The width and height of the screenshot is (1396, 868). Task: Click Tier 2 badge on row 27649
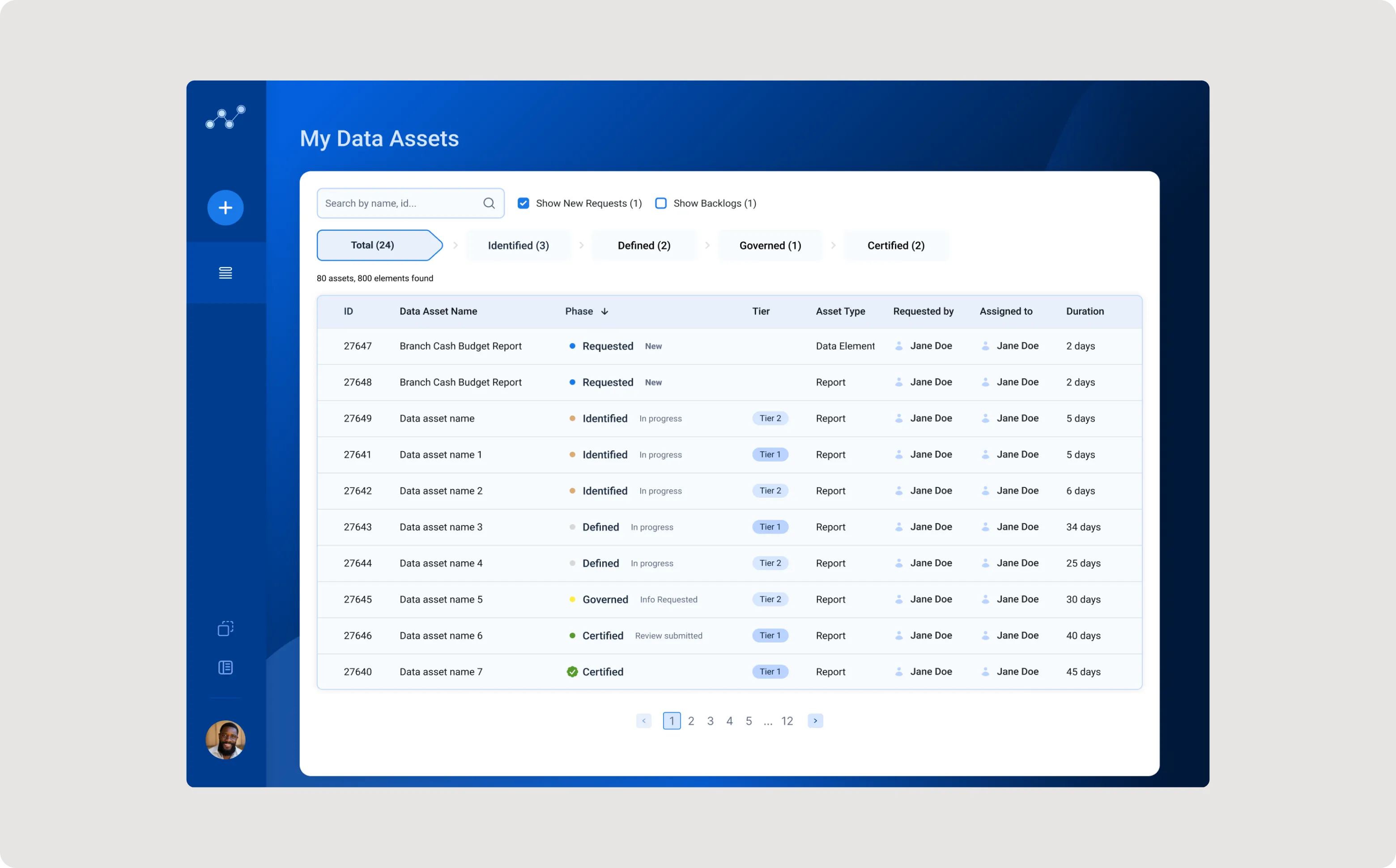pos(770,419)
